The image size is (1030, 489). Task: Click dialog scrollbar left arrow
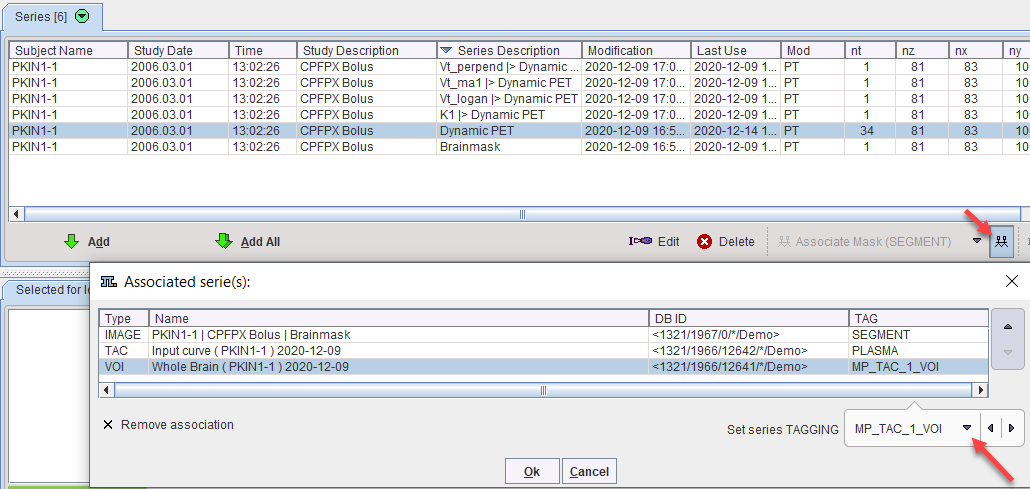[x=106, y=390]
